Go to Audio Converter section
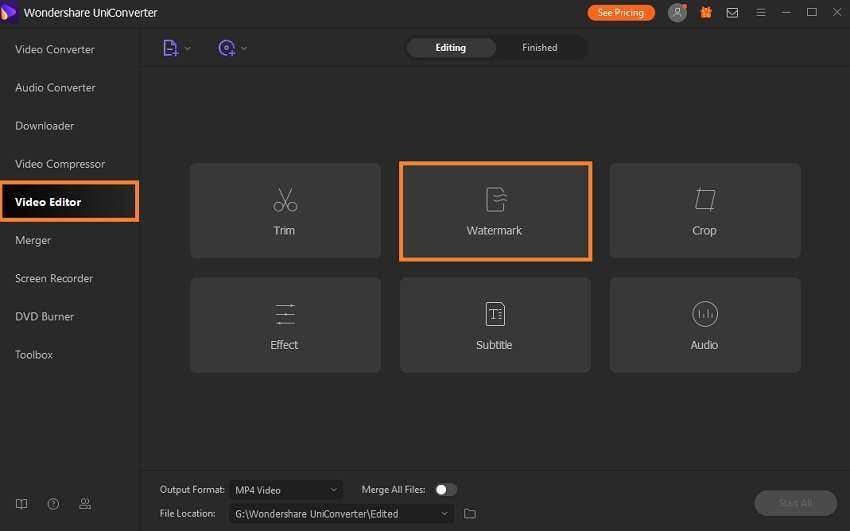The height and width of the screenshot is (531, 850). [x=55, y=88]
